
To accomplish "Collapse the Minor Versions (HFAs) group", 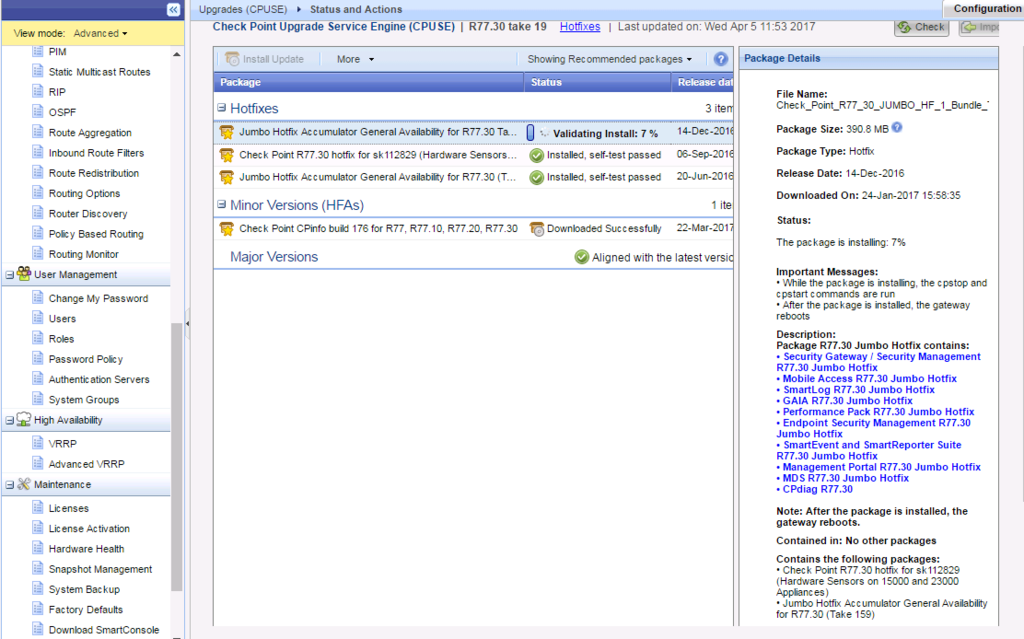I will coord(221,205).
